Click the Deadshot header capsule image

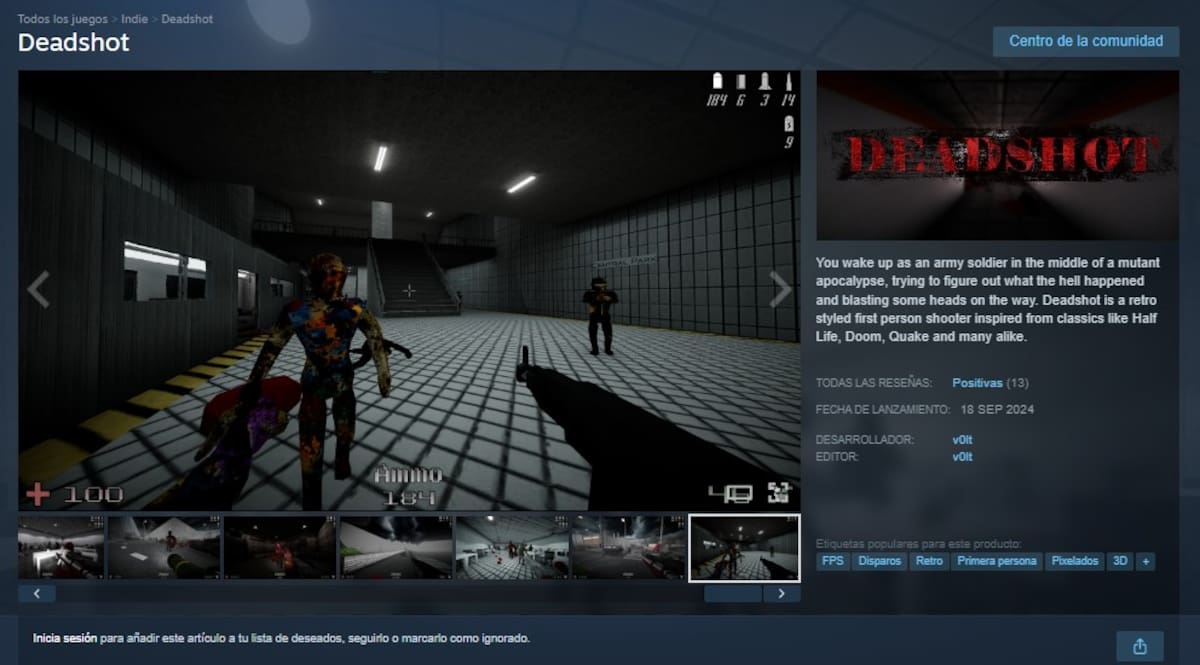pyautogui.click(x=998, y=155)
